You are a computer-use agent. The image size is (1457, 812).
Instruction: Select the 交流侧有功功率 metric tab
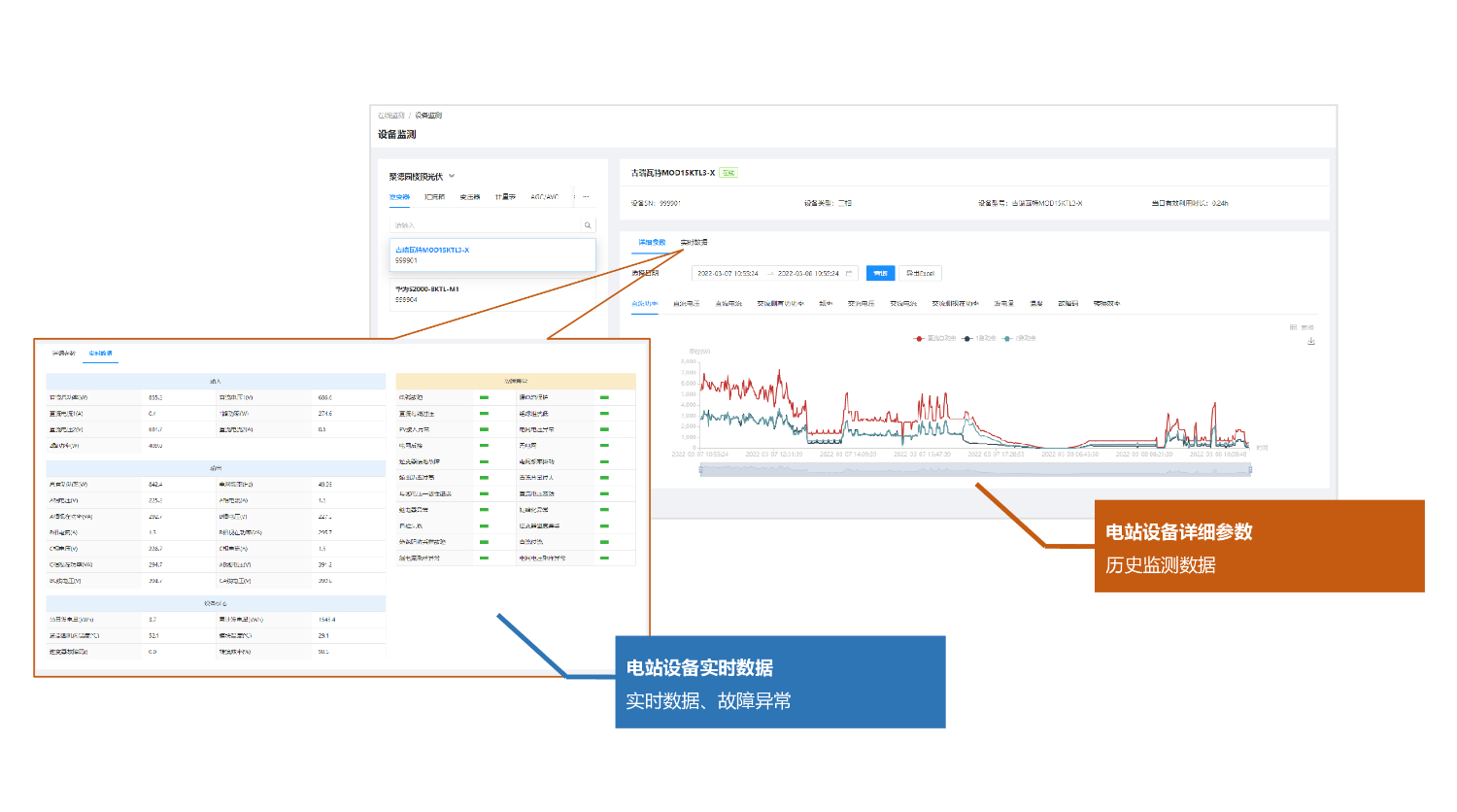(x=780, y=304)
